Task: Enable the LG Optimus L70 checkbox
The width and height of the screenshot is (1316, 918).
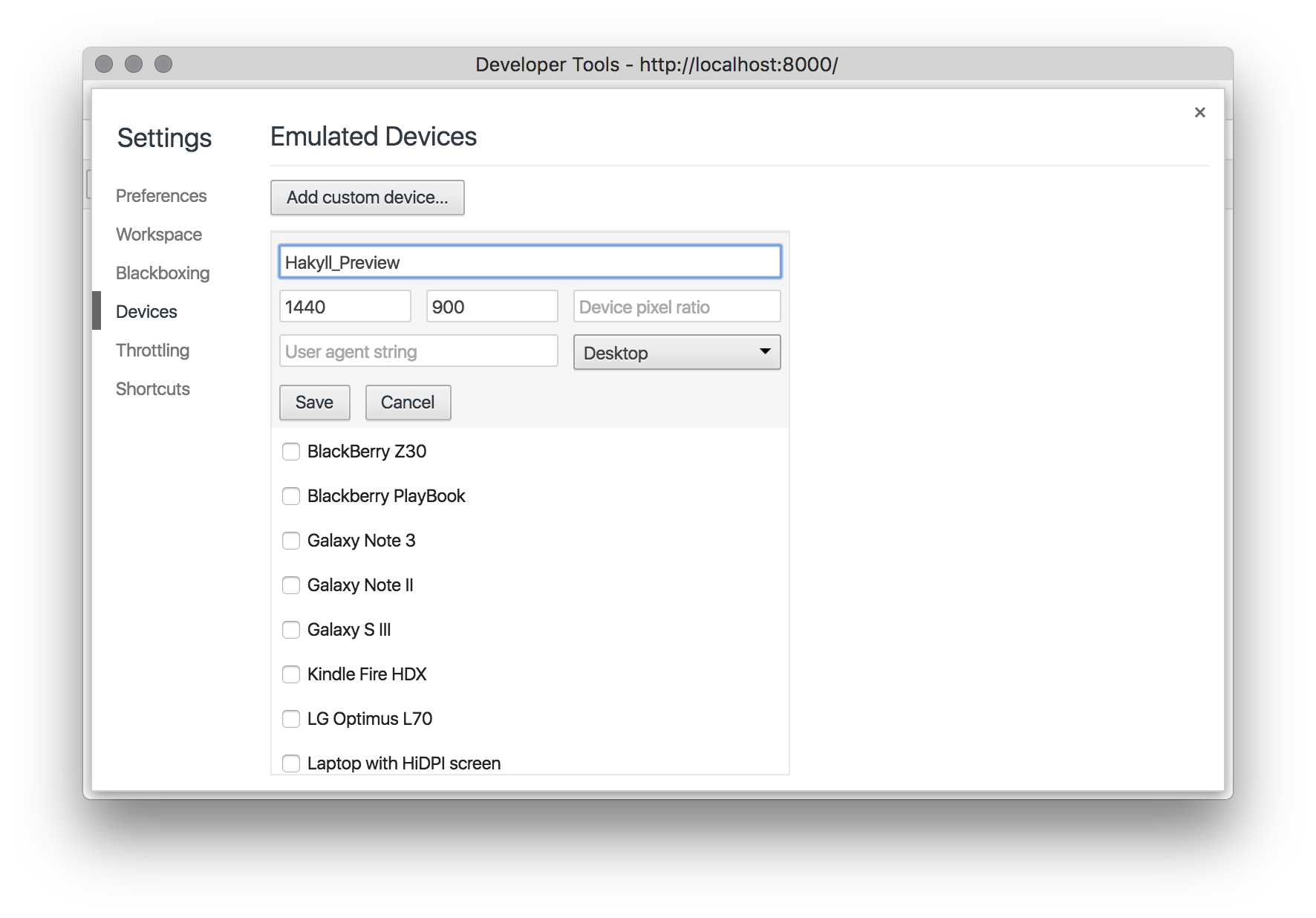Action: click(x=291, y=719)
